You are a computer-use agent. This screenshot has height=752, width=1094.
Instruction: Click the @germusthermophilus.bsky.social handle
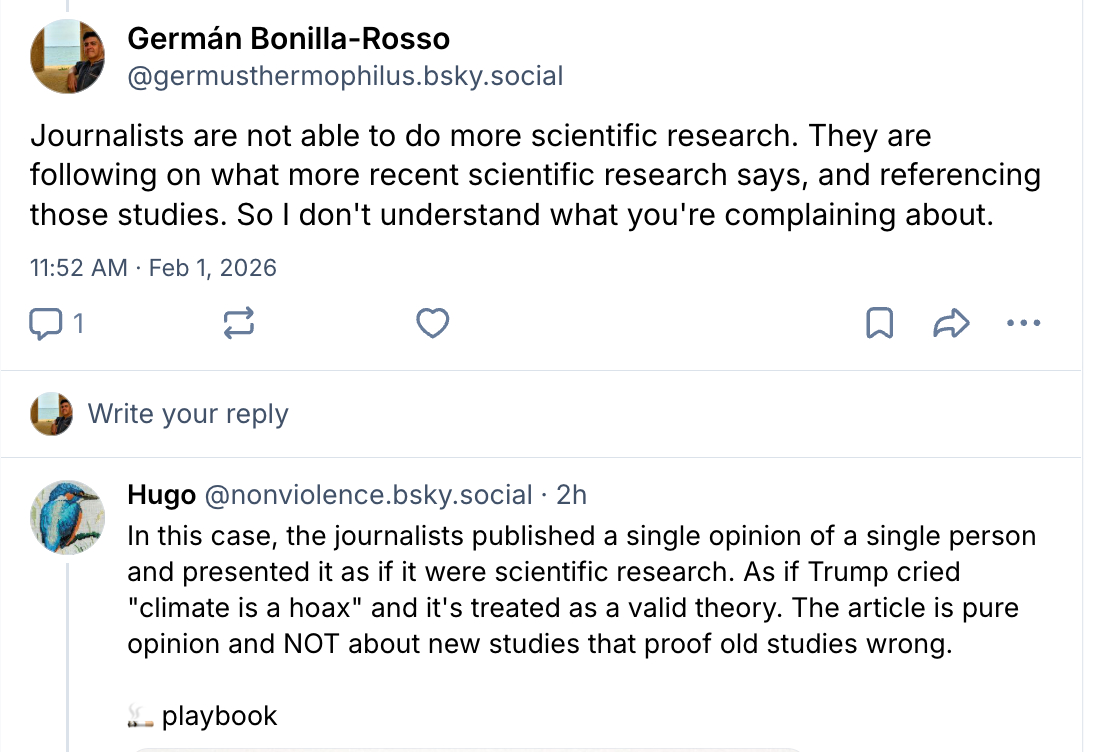[x=345, y=76]
